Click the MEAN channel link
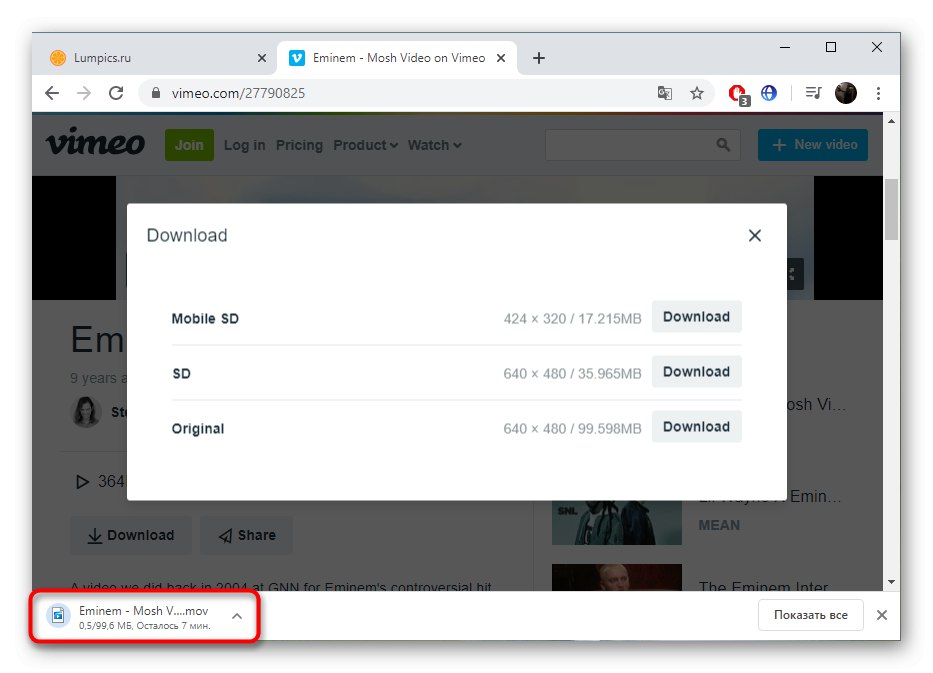The height and width of the screenshot is (673, 933). [x=719, y=525]
